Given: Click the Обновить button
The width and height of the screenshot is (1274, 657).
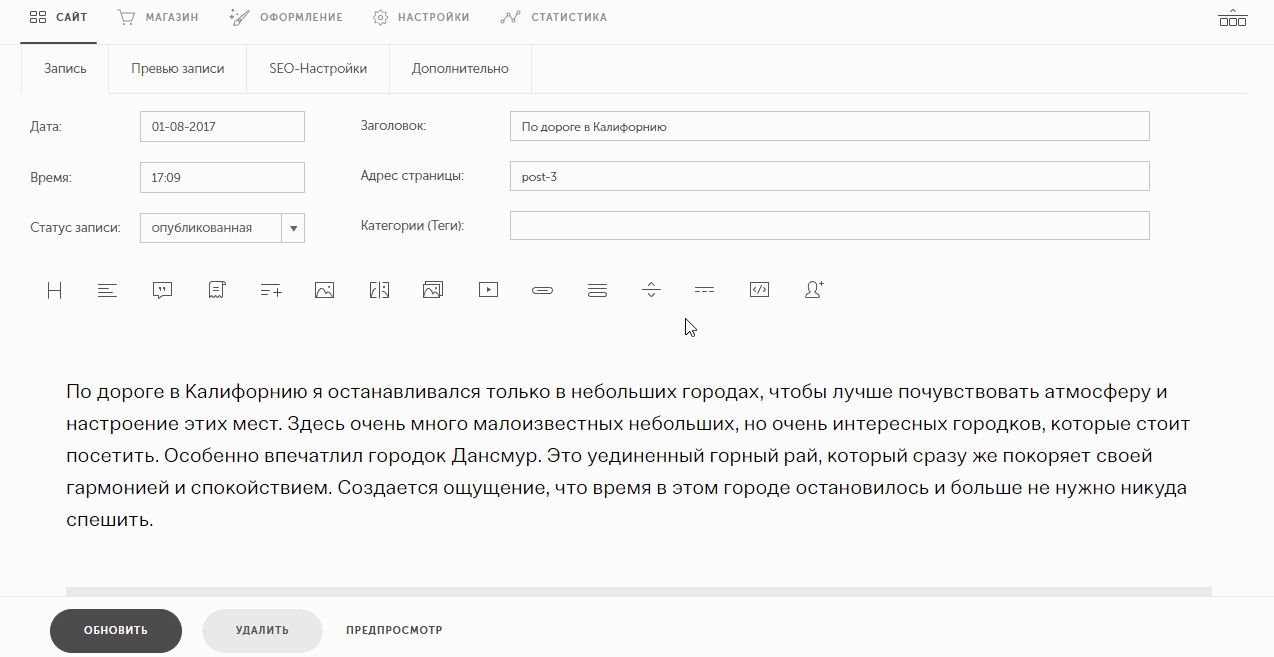Looking at the screenshot, I should 116,630.
